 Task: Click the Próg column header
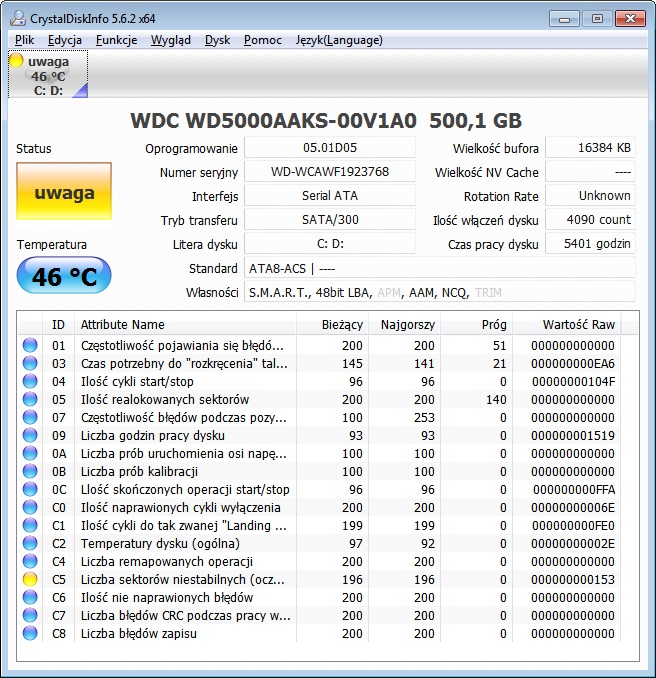477,324
